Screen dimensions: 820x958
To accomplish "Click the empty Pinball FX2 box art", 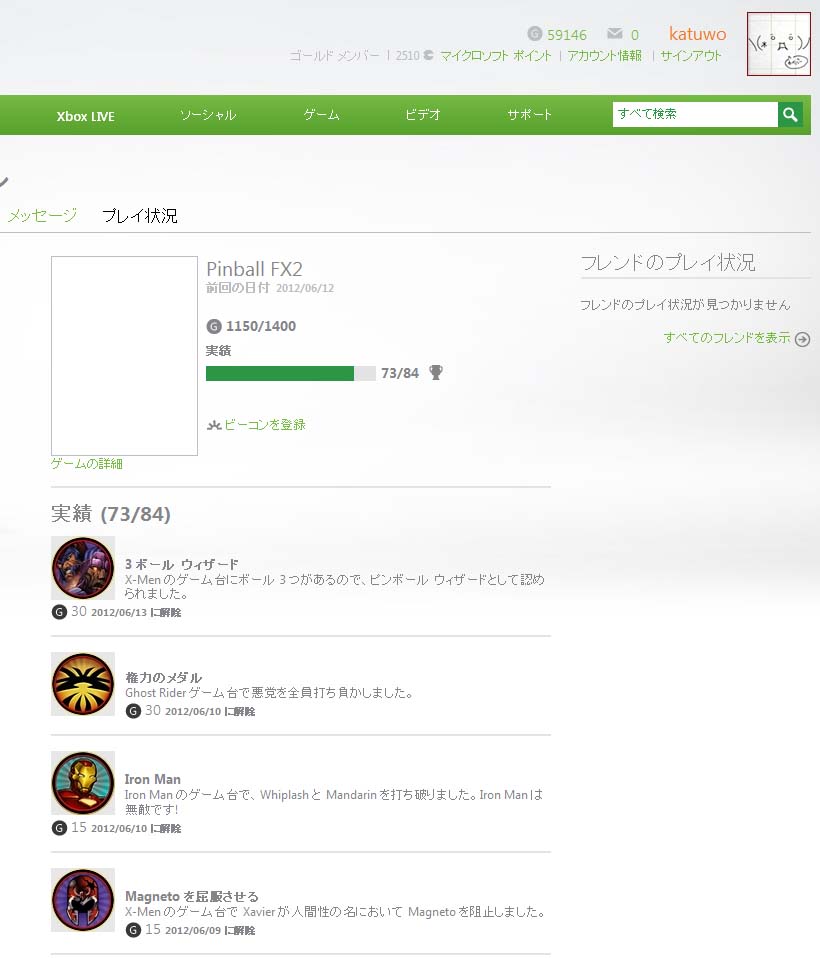I will pos(125,356).
